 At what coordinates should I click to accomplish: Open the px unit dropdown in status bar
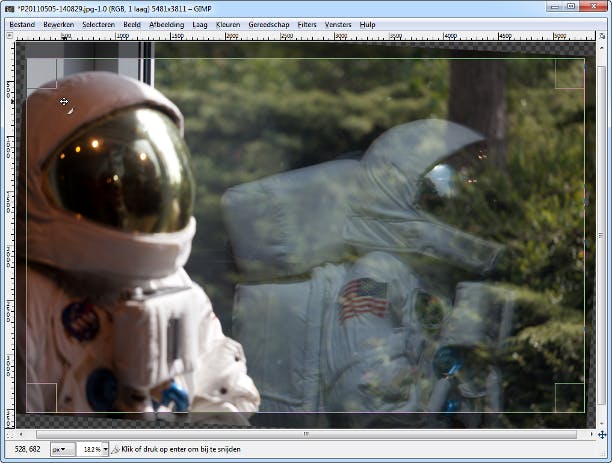[62, 449]
